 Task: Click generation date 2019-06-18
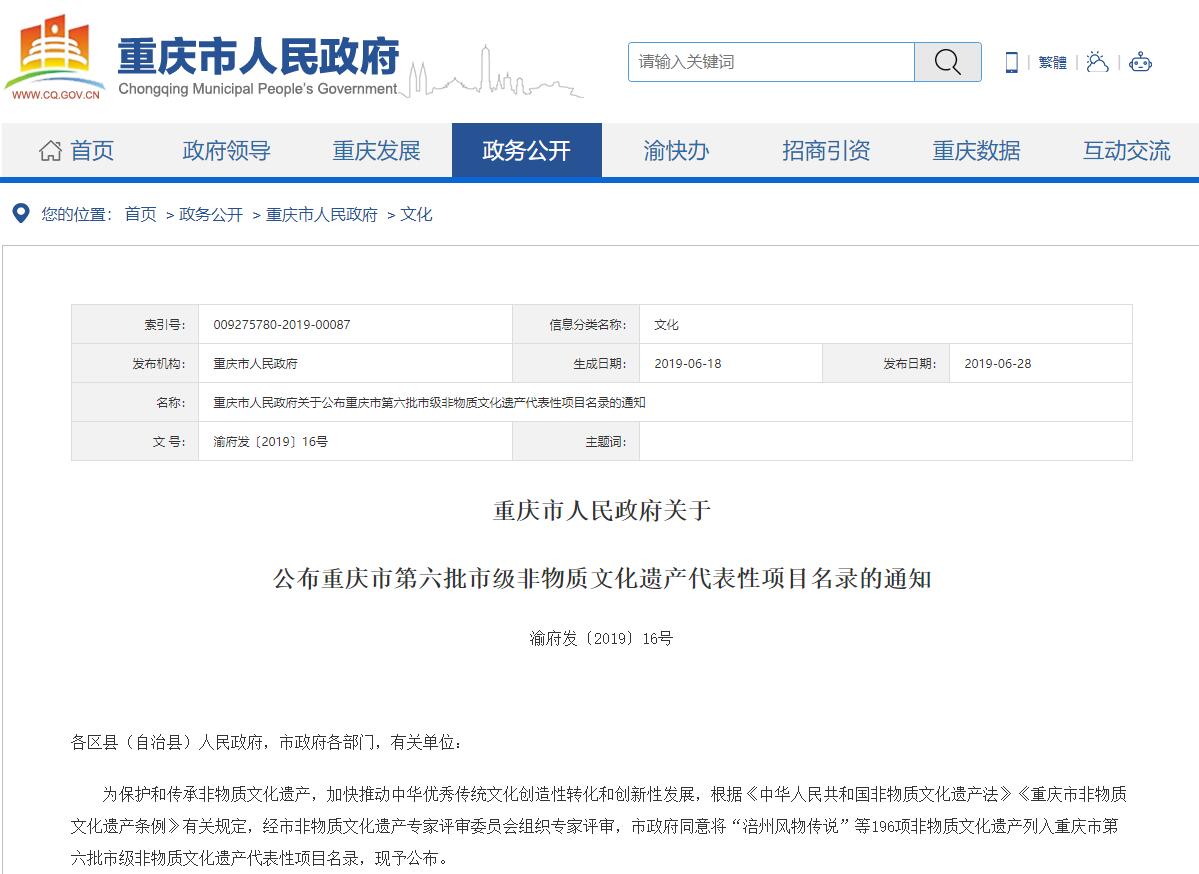tap(687, 363)
